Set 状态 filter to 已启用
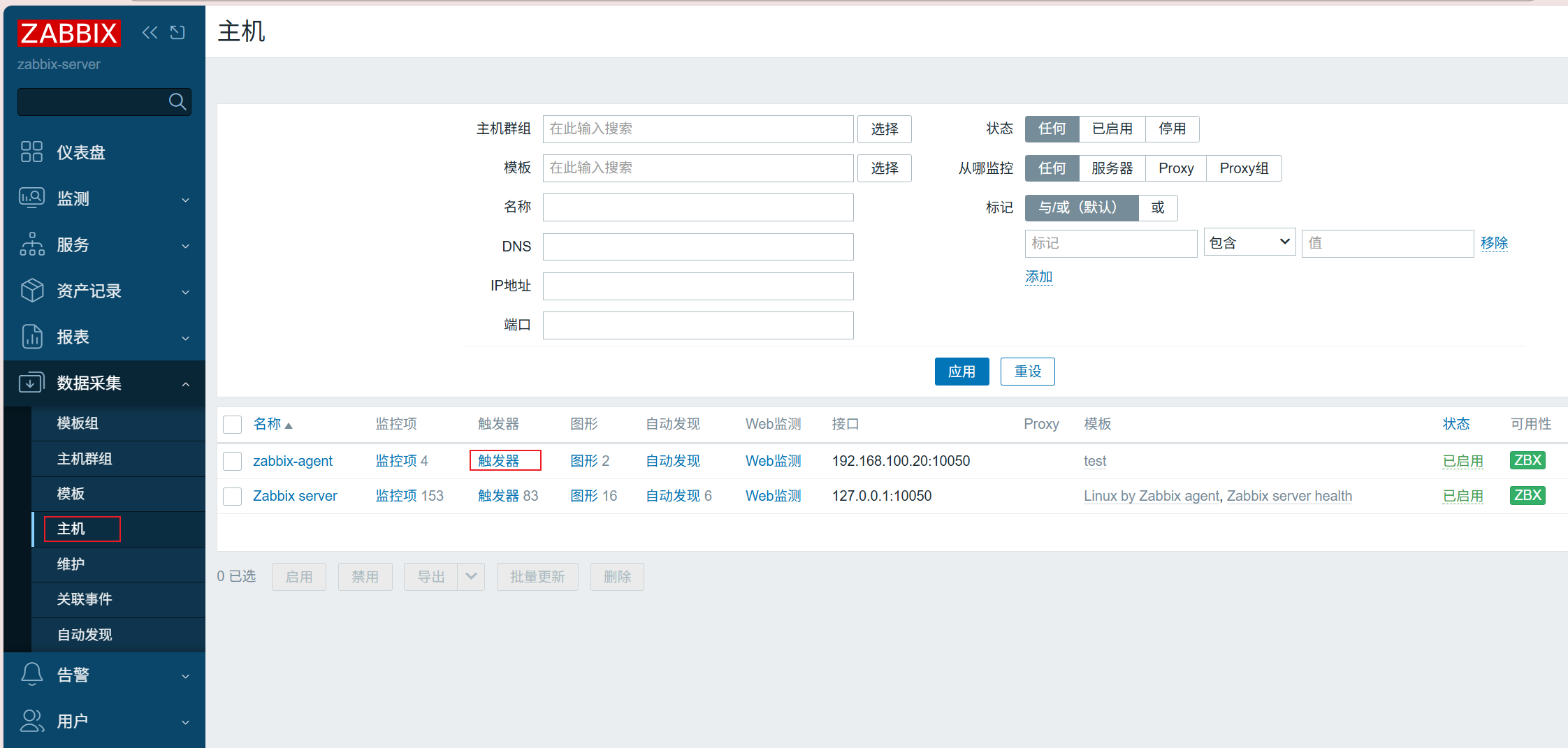The height and width of the screenshot is (748, 1568). point(1112,129)
